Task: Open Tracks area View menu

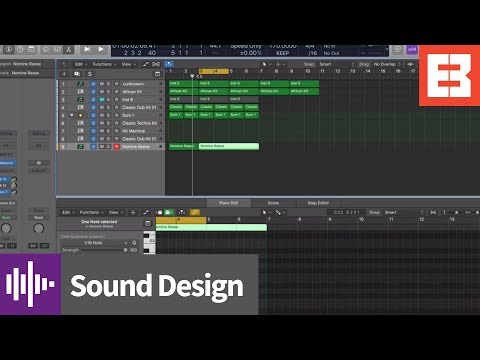Action: [128, 64]
